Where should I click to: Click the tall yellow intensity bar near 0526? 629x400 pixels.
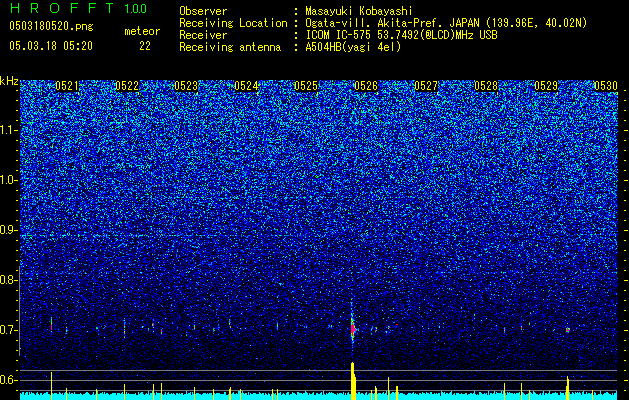coord(353,381)
